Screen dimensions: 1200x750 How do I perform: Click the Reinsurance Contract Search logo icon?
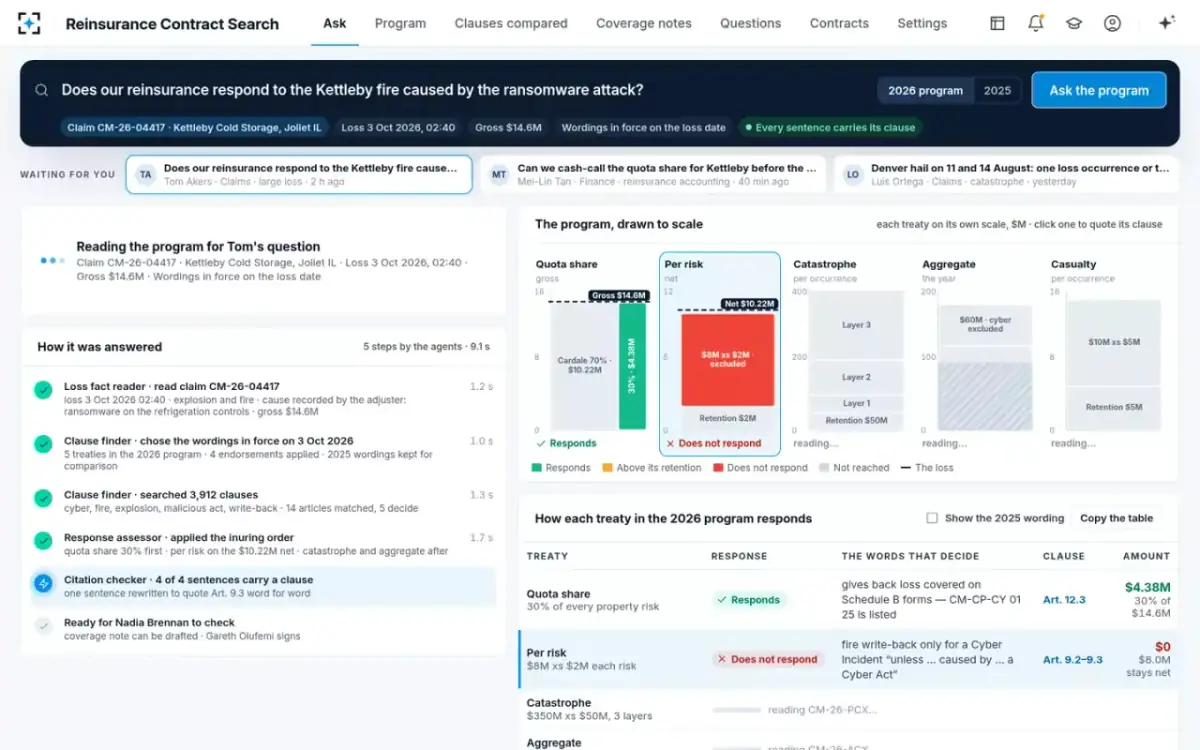pos(30,23)
